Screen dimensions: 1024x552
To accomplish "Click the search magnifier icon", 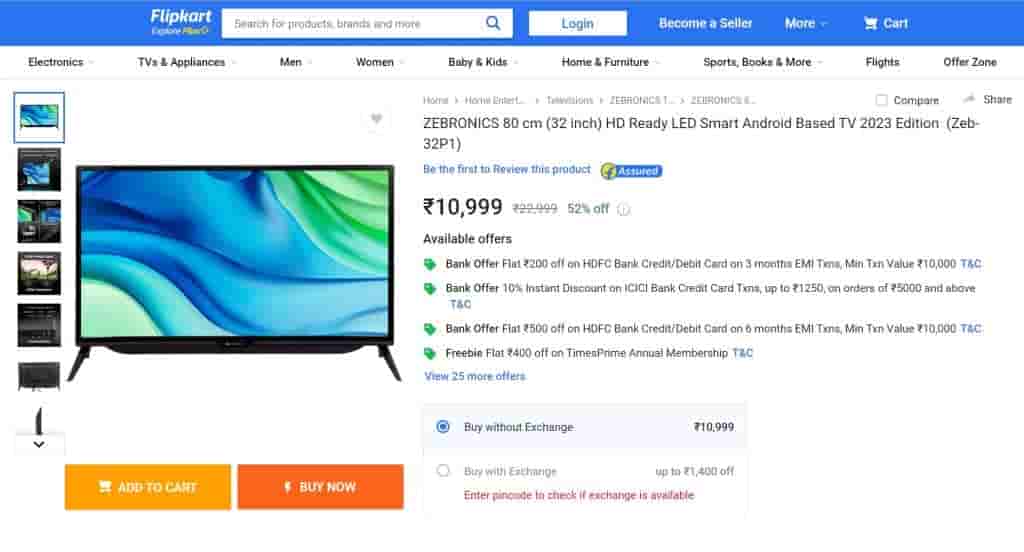I will pyautogui.click(x=493, y=24).
